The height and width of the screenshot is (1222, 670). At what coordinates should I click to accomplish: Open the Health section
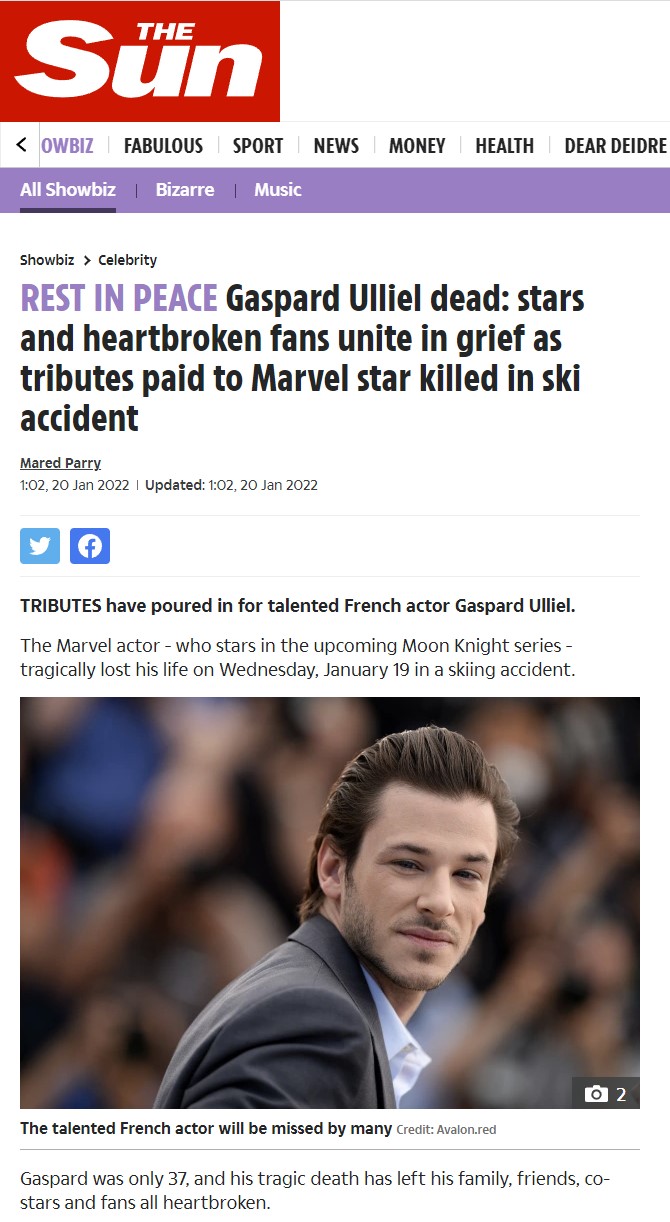[x=504, y=146]
